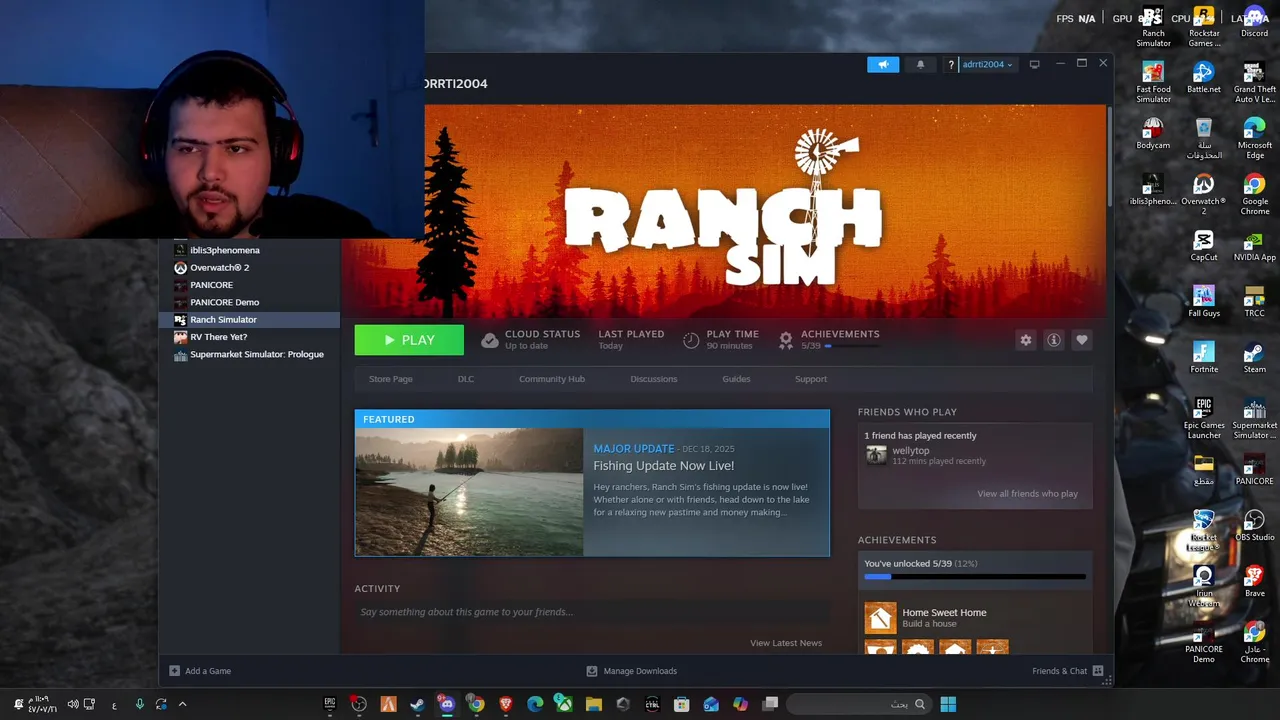Open View Latest News link
Screen dimensions: 1280x720
786,643
